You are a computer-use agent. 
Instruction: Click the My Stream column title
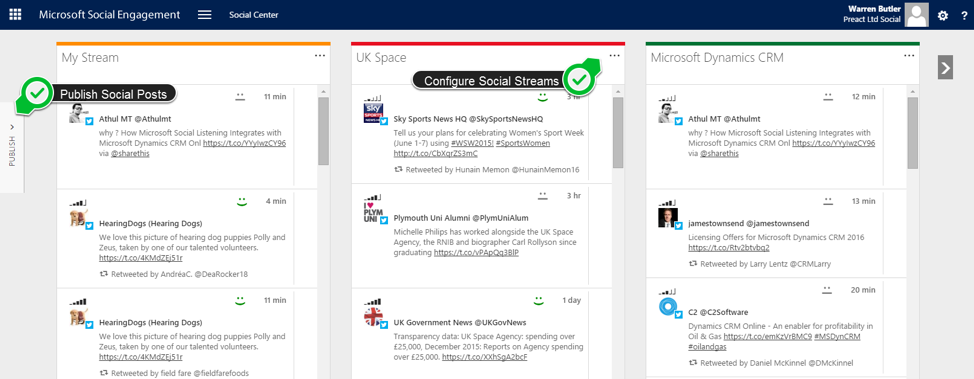90,58
